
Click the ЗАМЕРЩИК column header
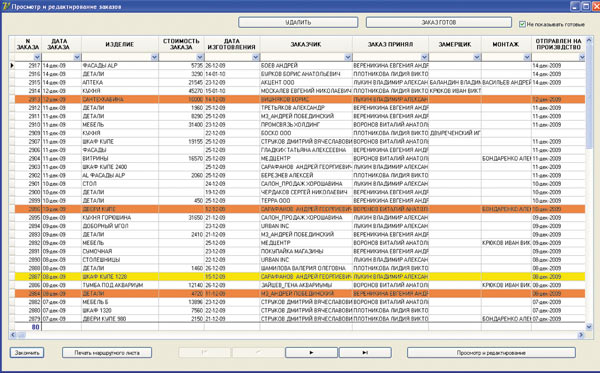coord(455,44)
